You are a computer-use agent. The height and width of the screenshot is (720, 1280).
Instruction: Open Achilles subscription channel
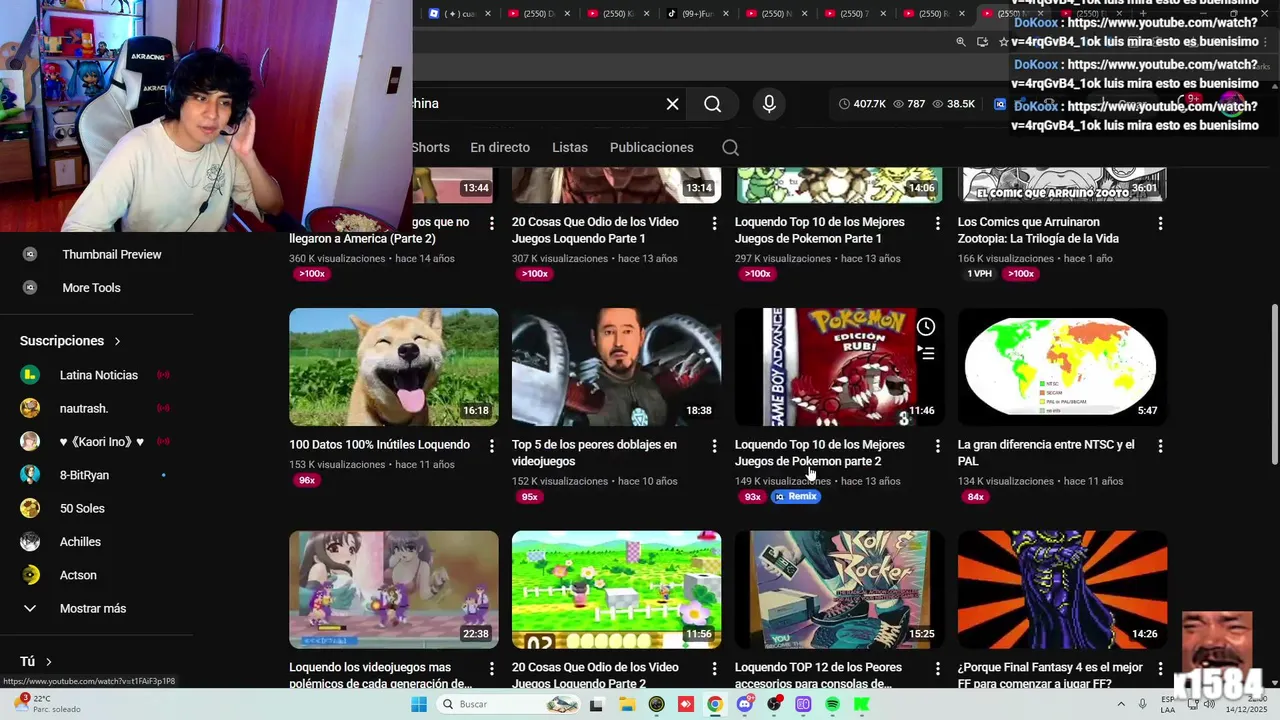[x=80, y=541]
